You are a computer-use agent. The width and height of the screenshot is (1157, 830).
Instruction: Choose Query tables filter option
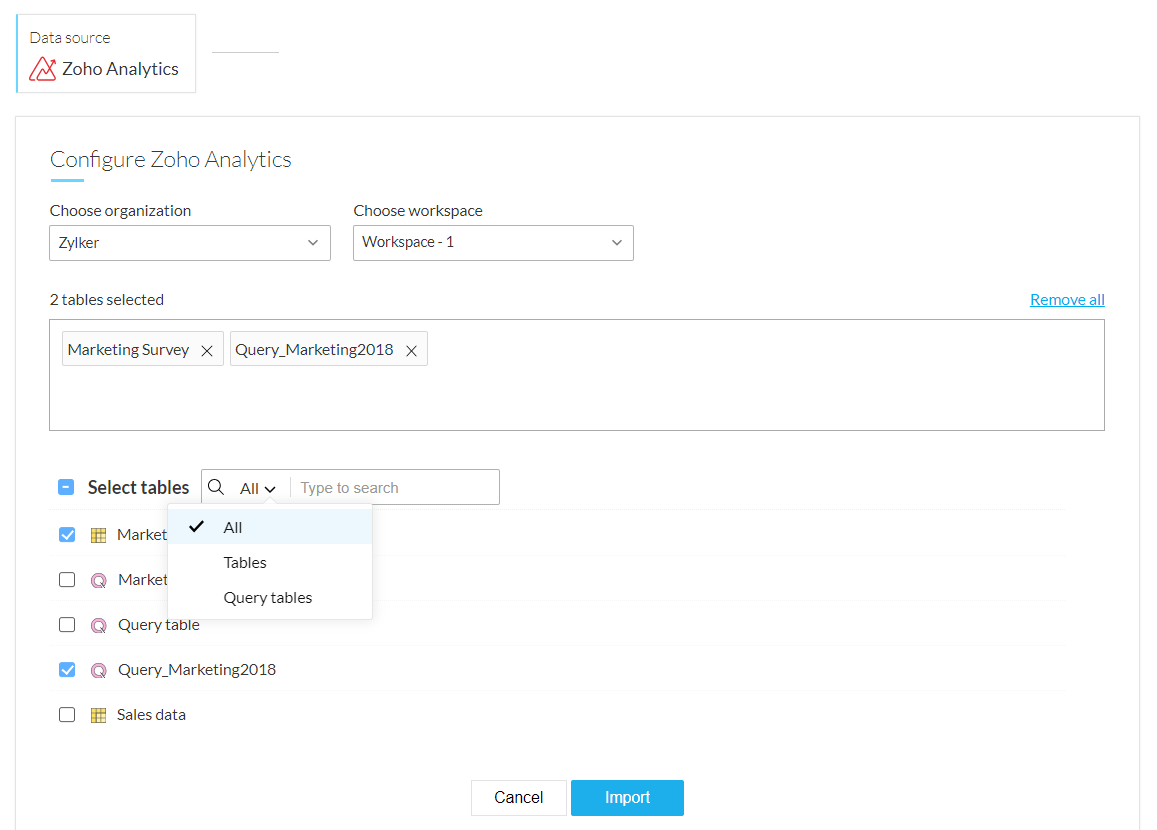pyautogui.click(x=268, y=598)
